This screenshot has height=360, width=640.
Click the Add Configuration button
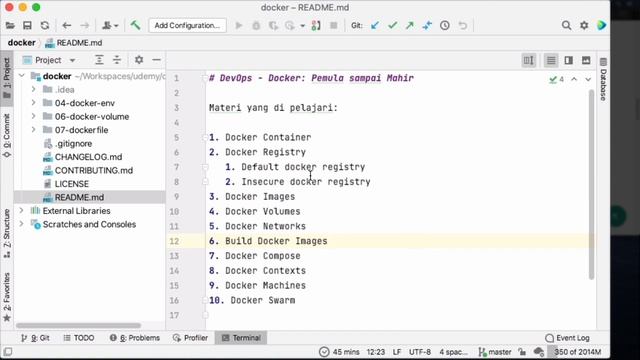(x=187, y=25)
